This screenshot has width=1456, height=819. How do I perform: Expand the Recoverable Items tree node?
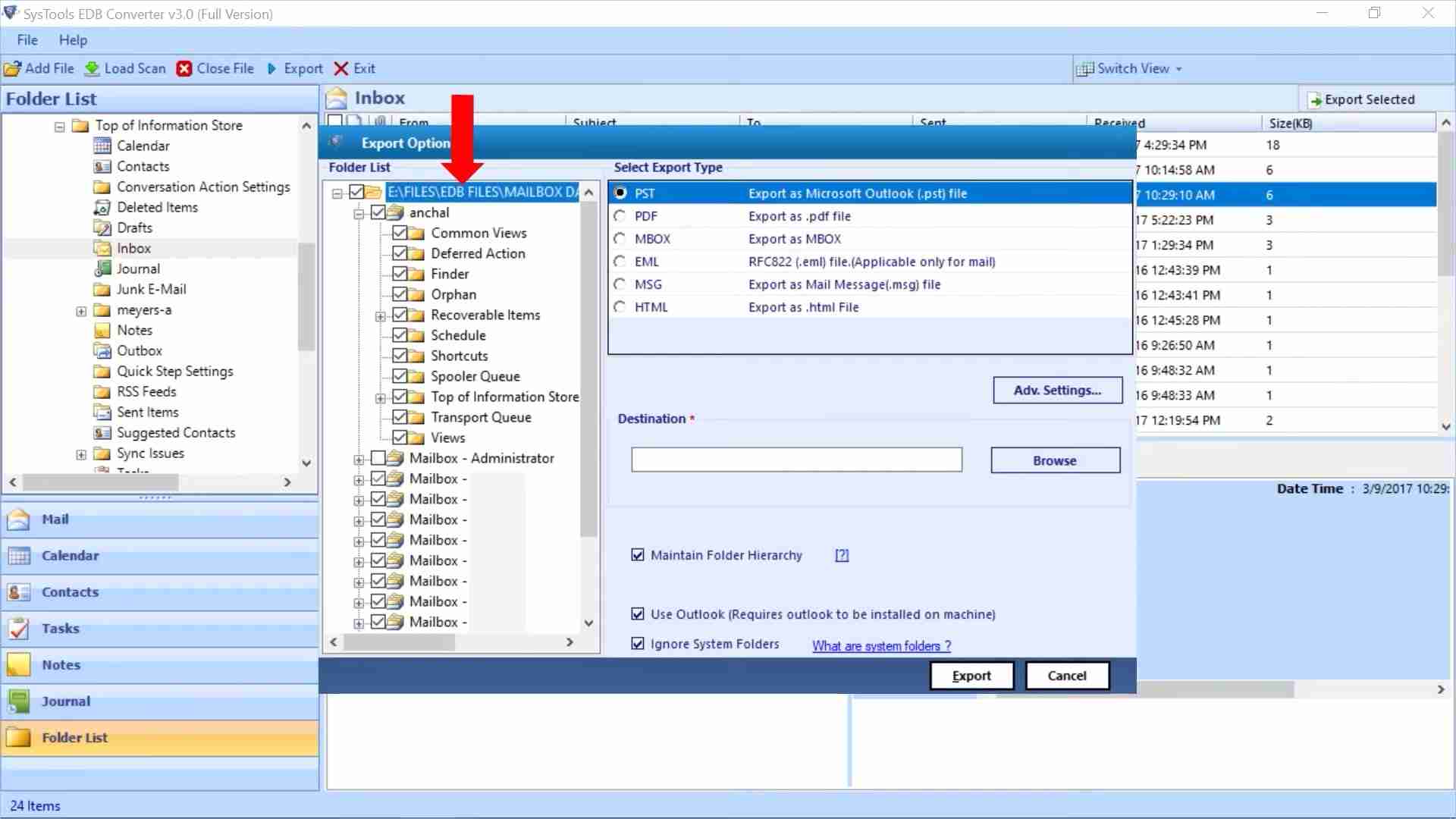click(381, 315)
